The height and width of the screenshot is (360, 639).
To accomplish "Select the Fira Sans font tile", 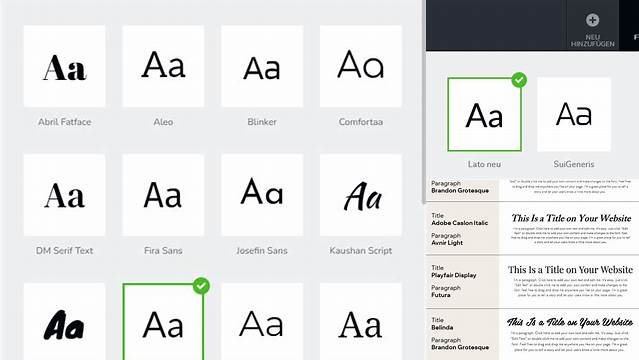I will point(163,195).
